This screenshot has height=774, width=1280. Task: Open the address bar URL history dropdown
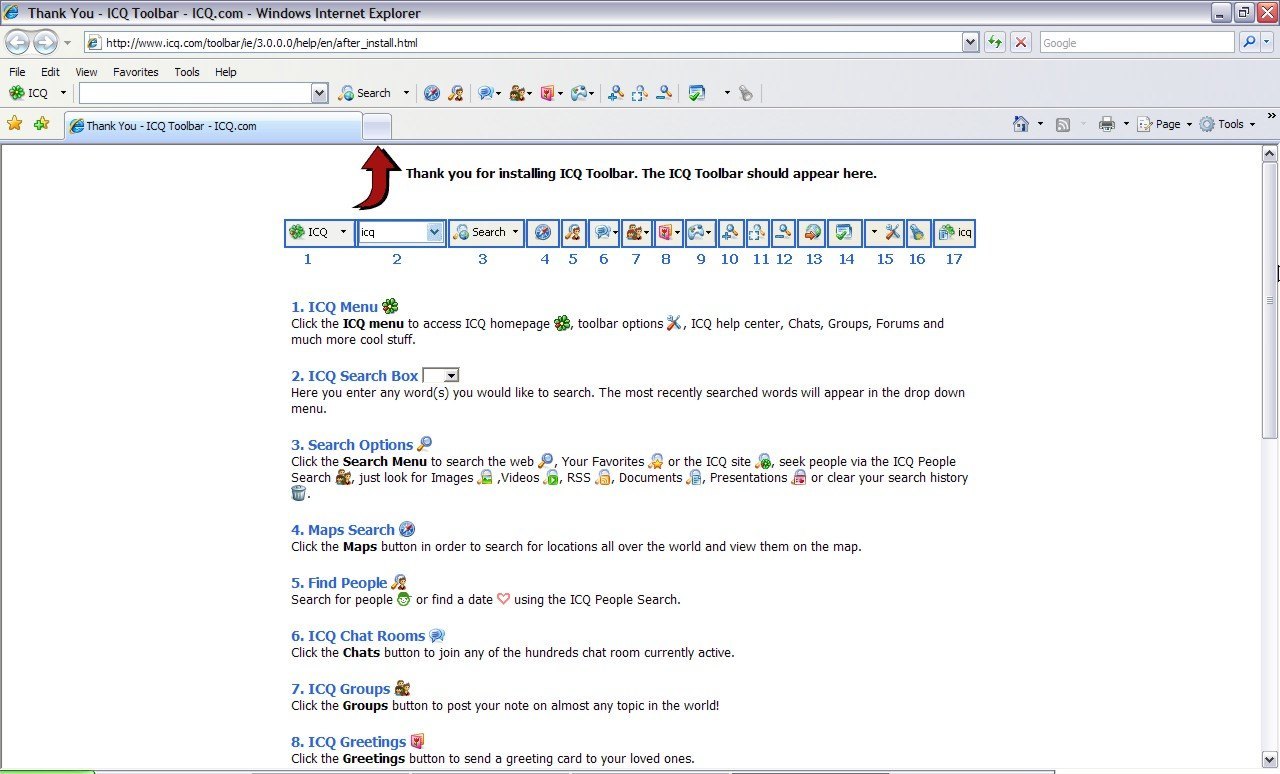click(x=970, y=43)
